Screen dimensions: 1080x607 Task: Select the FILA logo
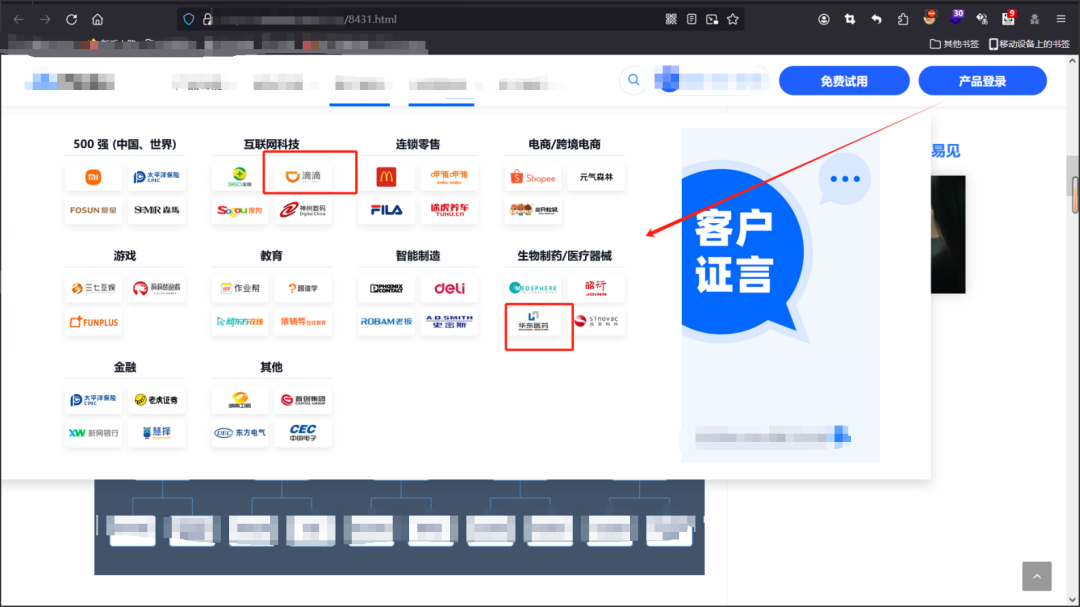(x=386, y=210)
